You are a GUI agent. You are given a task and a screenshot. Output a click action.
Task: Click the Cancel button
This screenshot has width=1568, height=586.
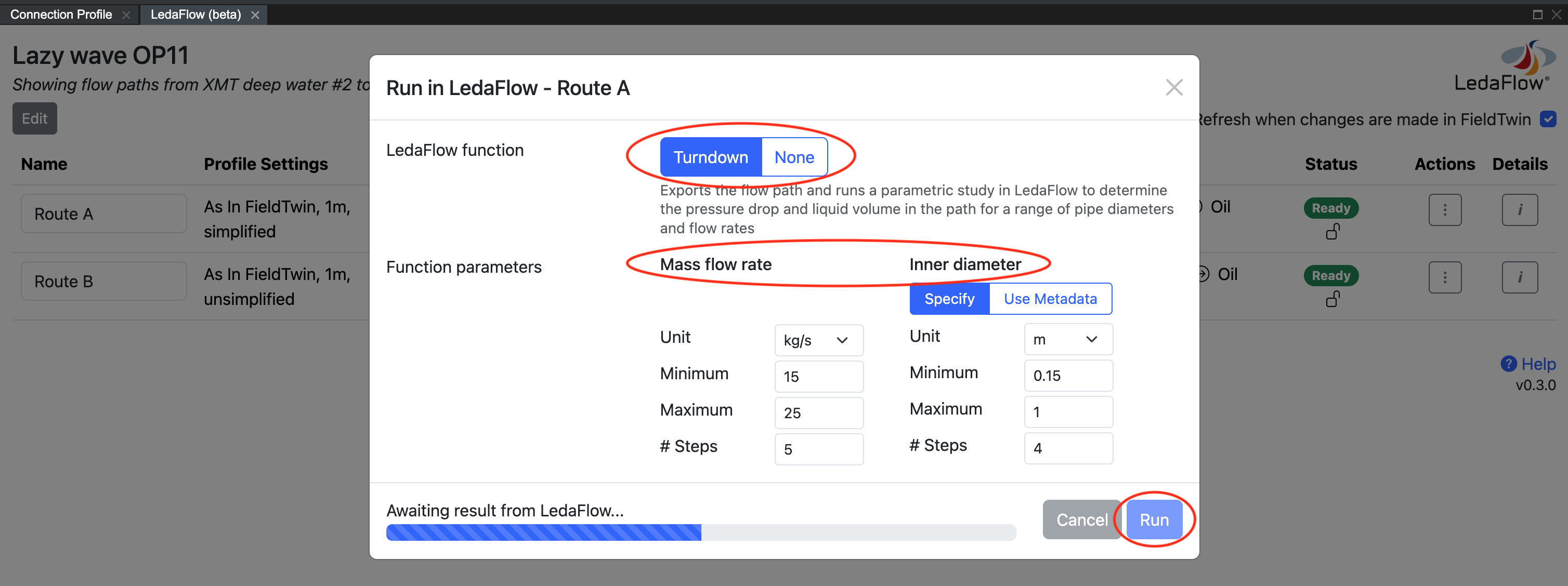point(1081,520)
